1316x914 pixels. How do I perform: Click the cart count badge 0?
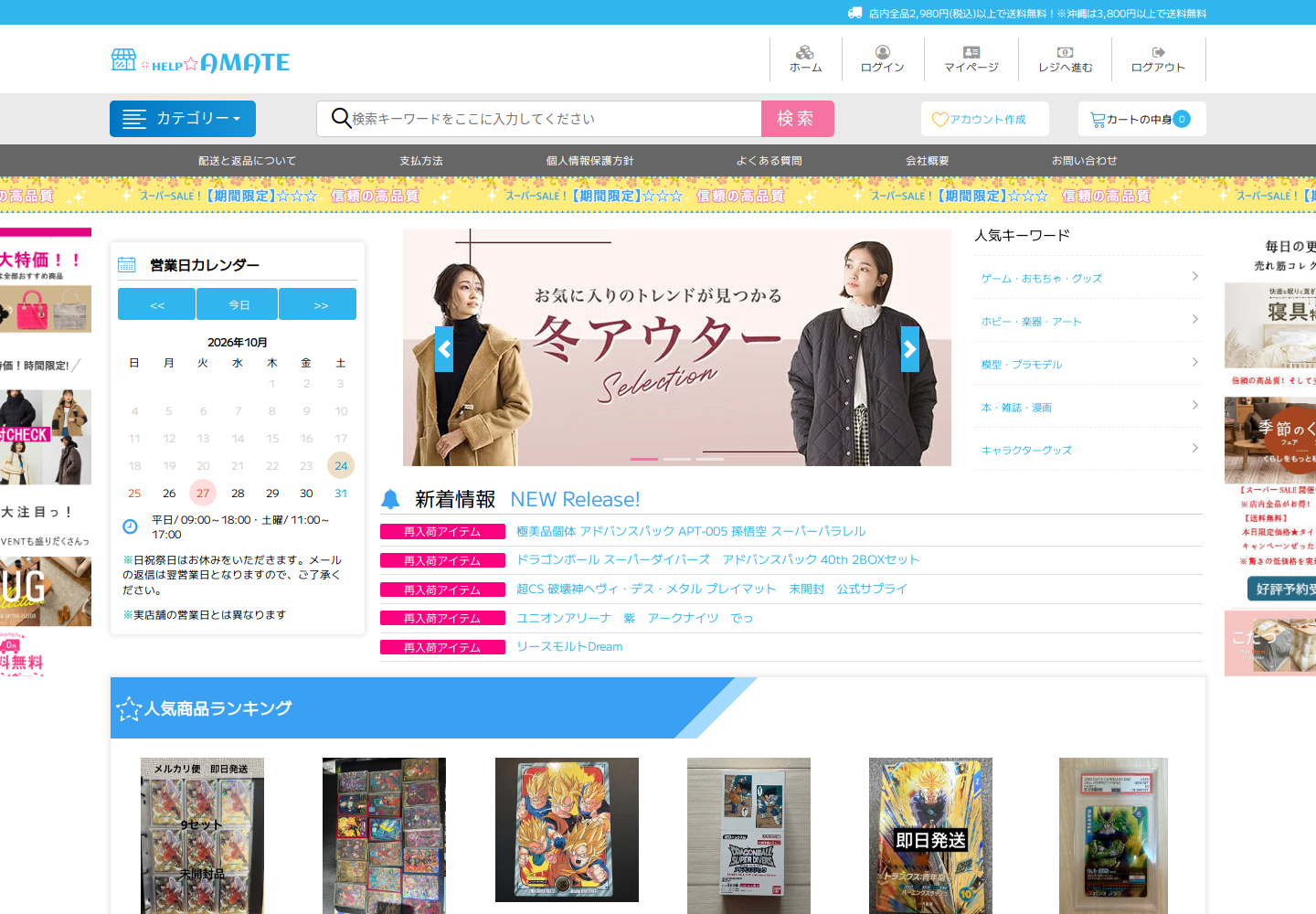[x=1182, y=119]
